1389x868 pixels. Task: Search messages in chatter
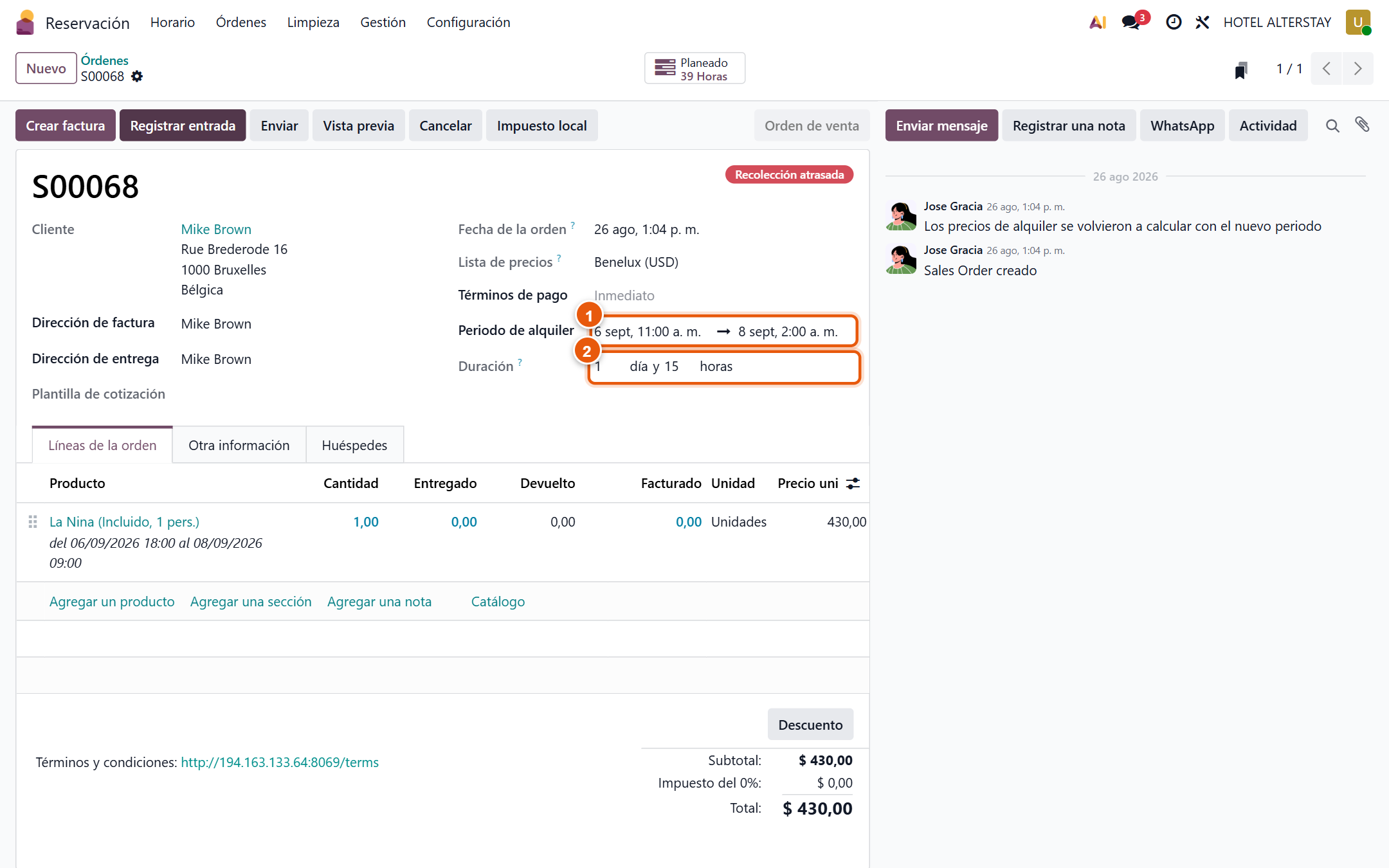tap(1332, 126)
